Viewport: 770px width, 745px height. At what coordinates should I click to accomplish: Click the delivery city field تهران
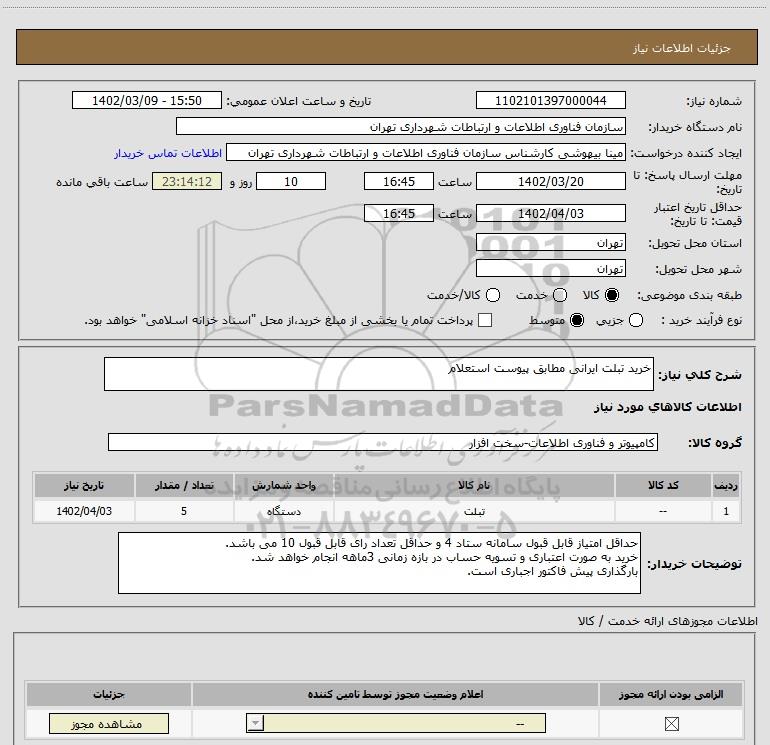(550, 268)
